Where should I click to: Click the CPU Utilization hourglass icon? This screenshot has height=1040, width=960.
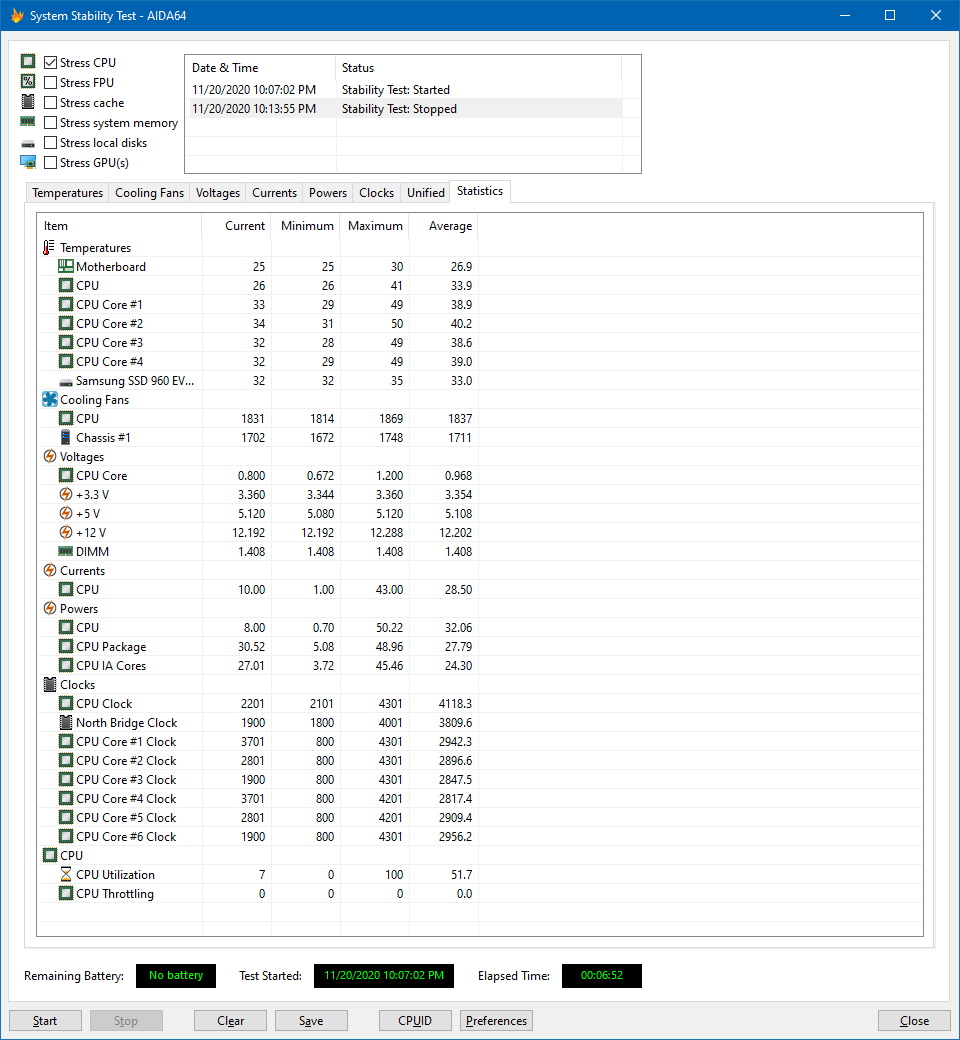pyautogui.click(x=66, y=875)
